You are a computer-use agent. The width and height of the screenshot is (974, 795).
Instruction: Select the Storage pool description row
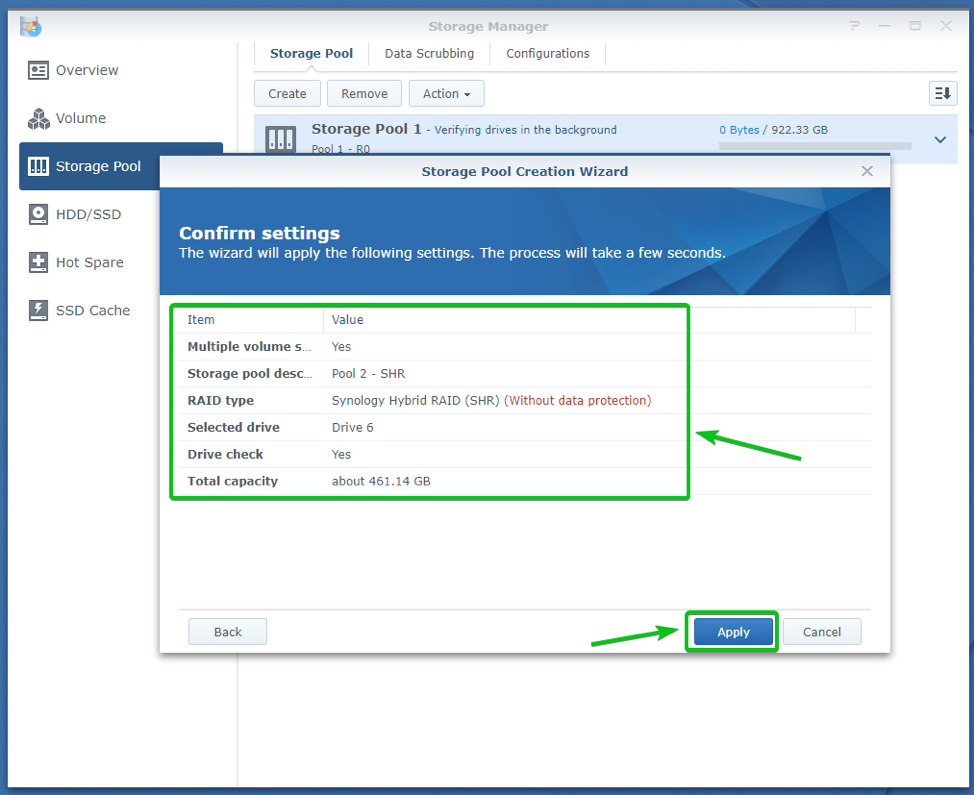pyautogui.click(x=525, y=373)
